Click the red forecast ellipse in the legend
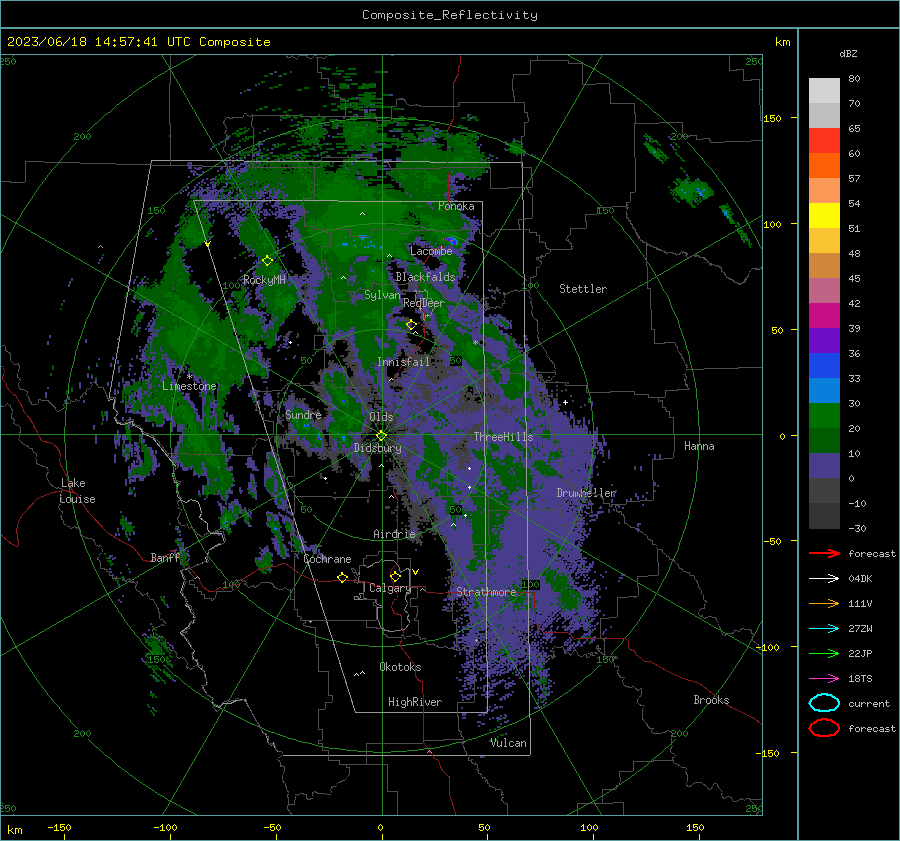This screenshot has width=900, height=841. tap(824, 728)
